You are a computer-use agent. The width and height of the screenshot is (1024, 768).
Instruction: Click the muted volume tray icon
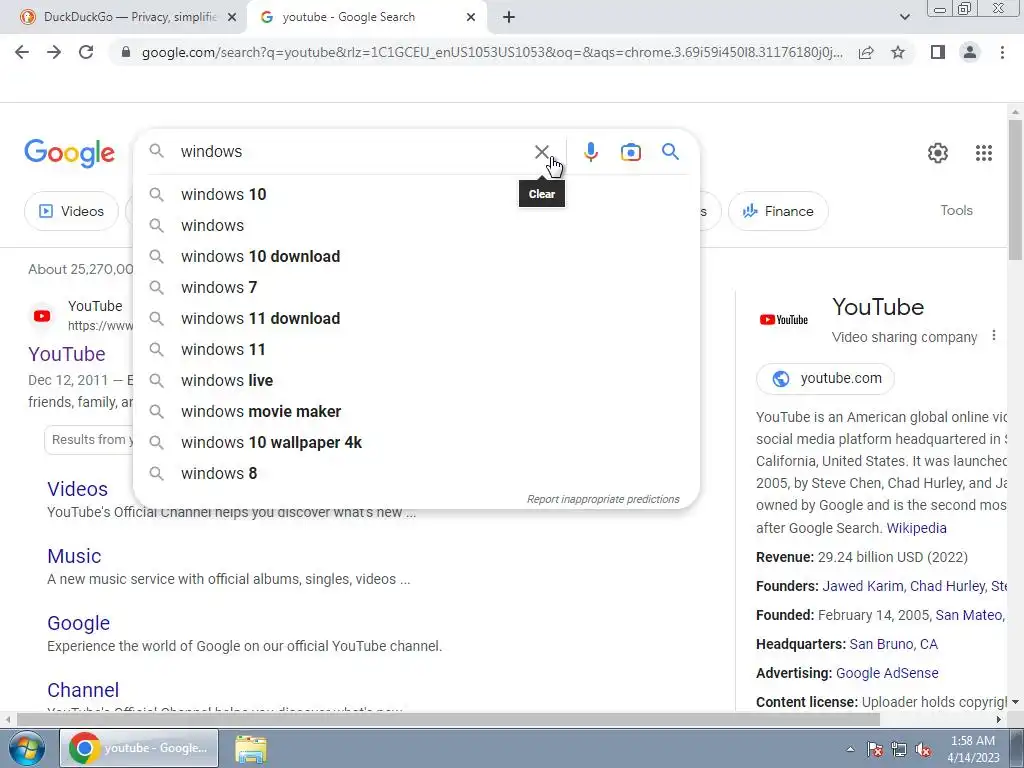pyautogui.click(x=923, y=750)
